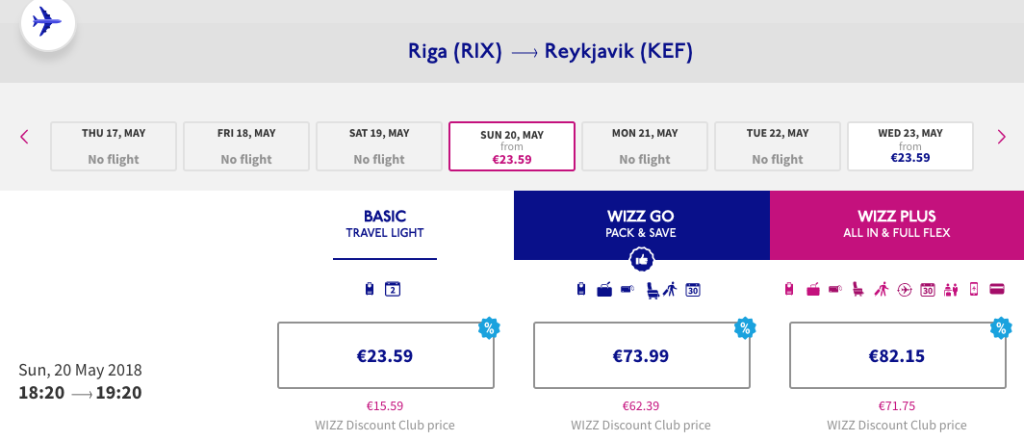Click the discount percent badge on €82.15 fare

pyautogui.click(x=1000, y=327)
